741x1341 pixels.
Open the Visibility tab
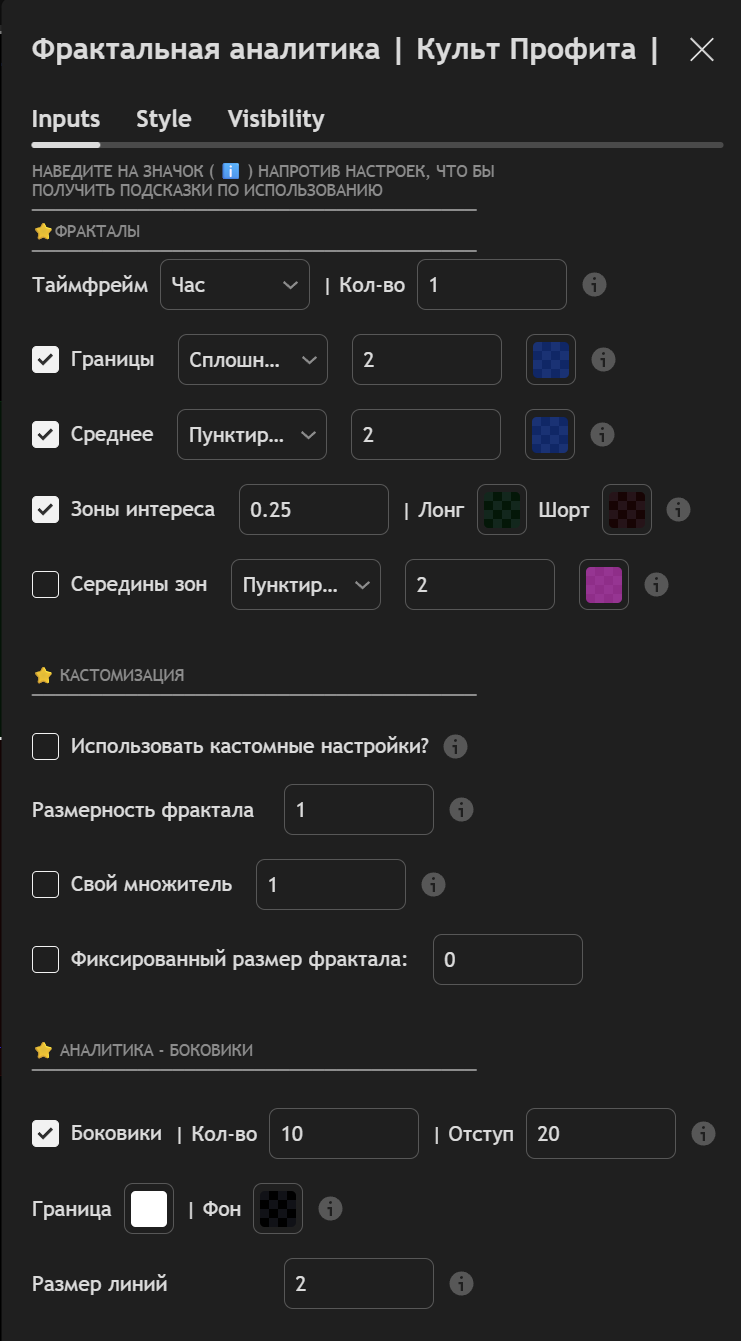pyautogui.click(x=276, y=119)
